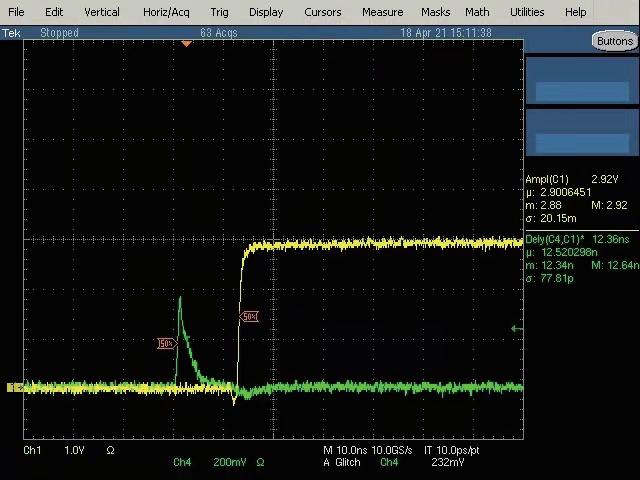Open the Utilities menu
The height and width of the screenshot is (480, 640).
pos(527,12)
